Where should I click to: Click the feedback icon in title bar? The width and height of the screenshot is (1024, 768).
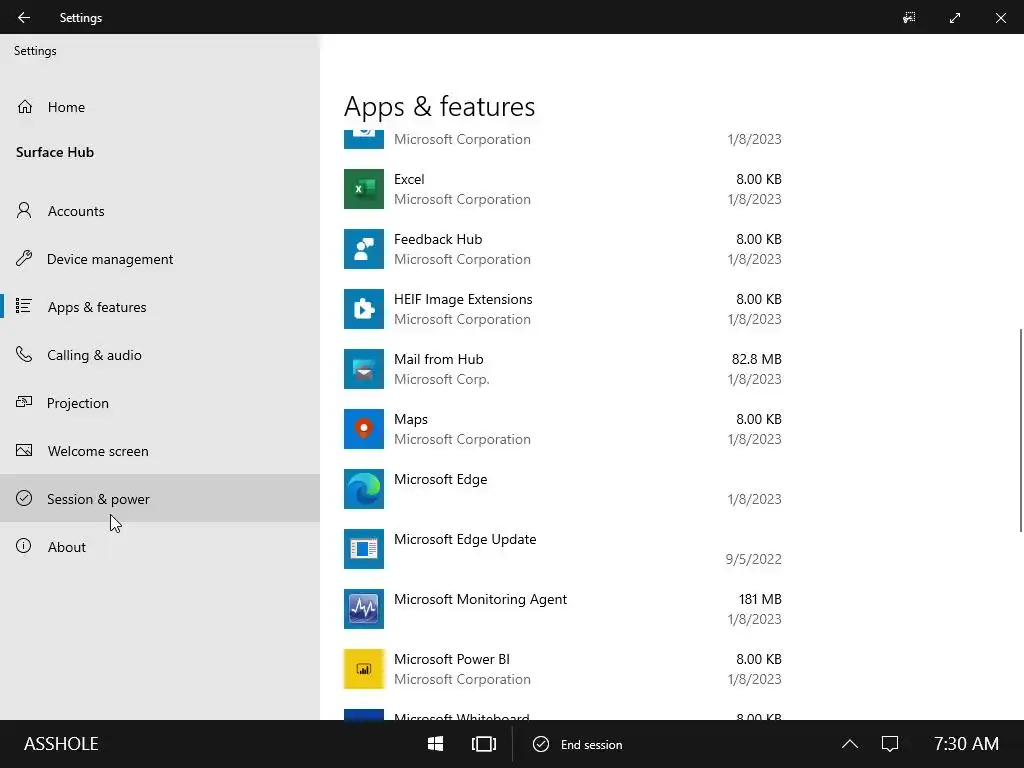(909, 18)
